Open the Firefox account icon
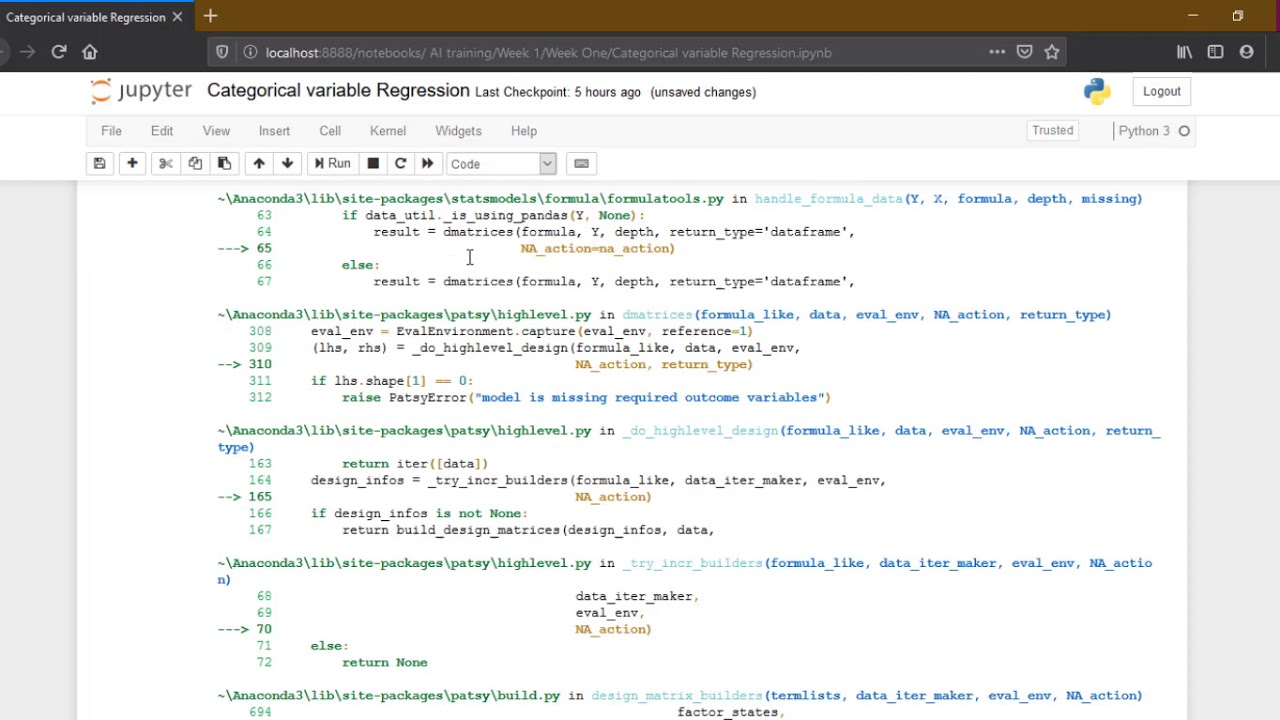Viewport: 1280px width, 720px height. [1246, 52]
